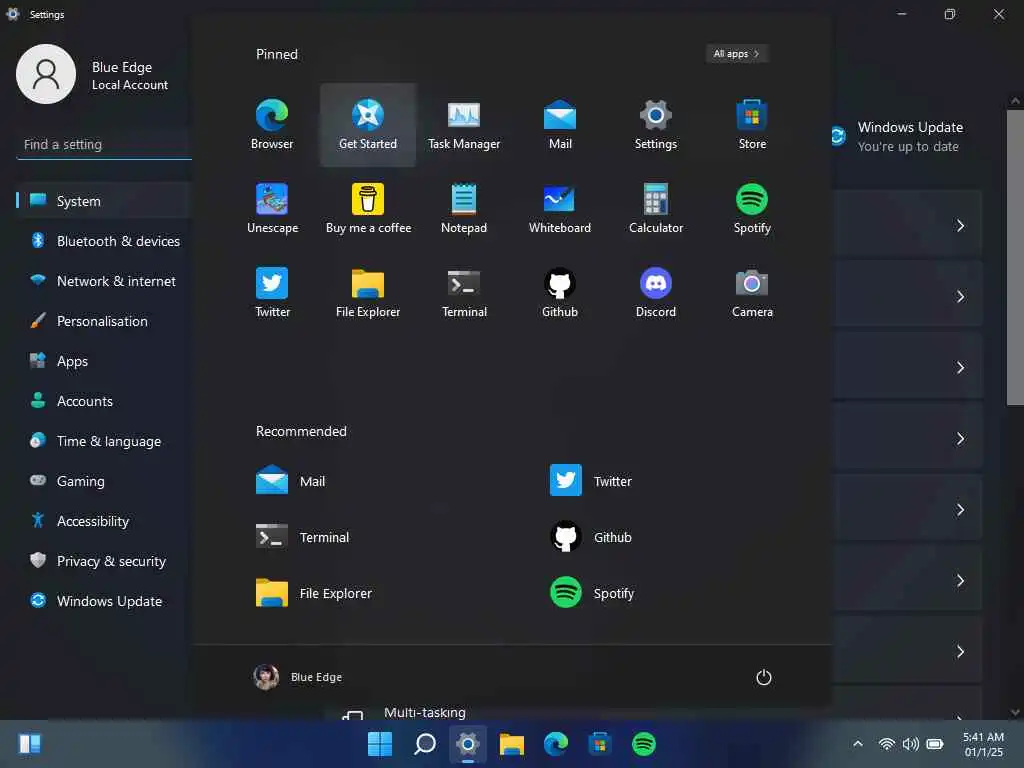Open Microsoft Store from the taskbar
The image size is (1024, 768).
click(x=600, y=744)
